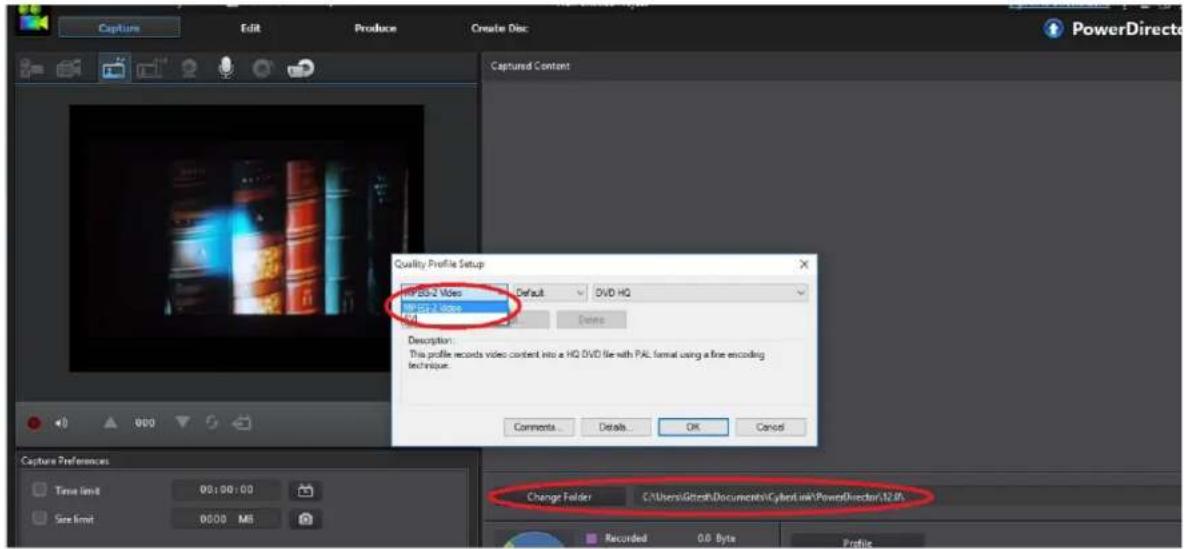
Task: Click the capture preview video thumbnail
Action: point(246,238)
